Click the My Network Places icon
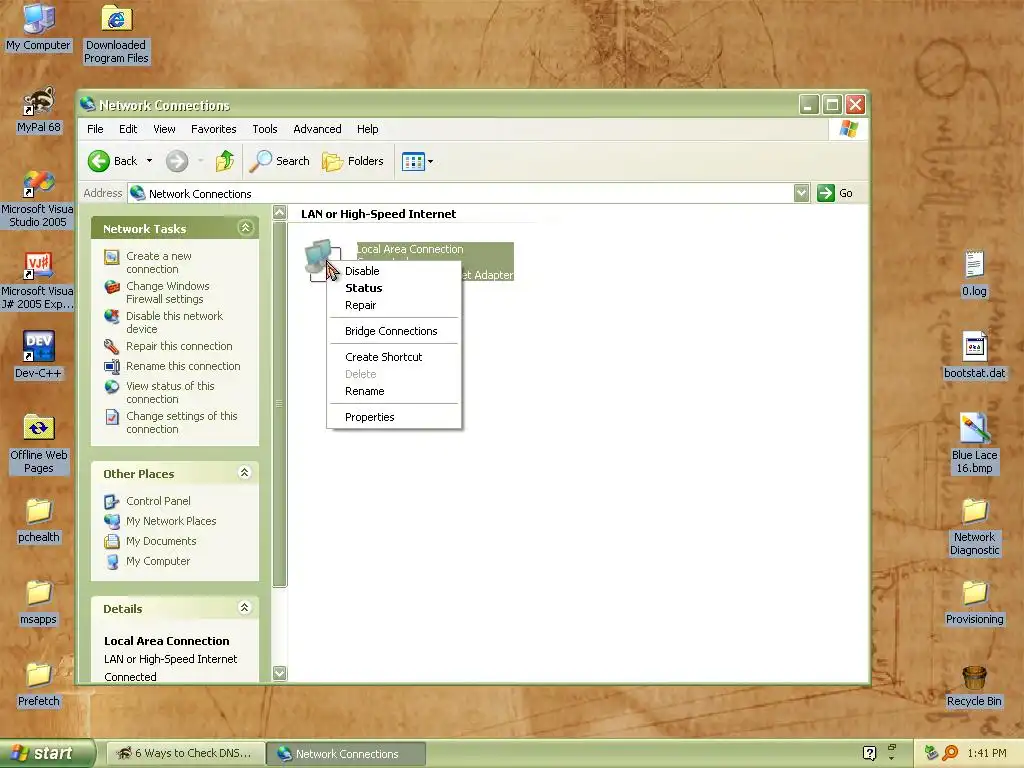Screen dimensions: 1024x768 112,521
